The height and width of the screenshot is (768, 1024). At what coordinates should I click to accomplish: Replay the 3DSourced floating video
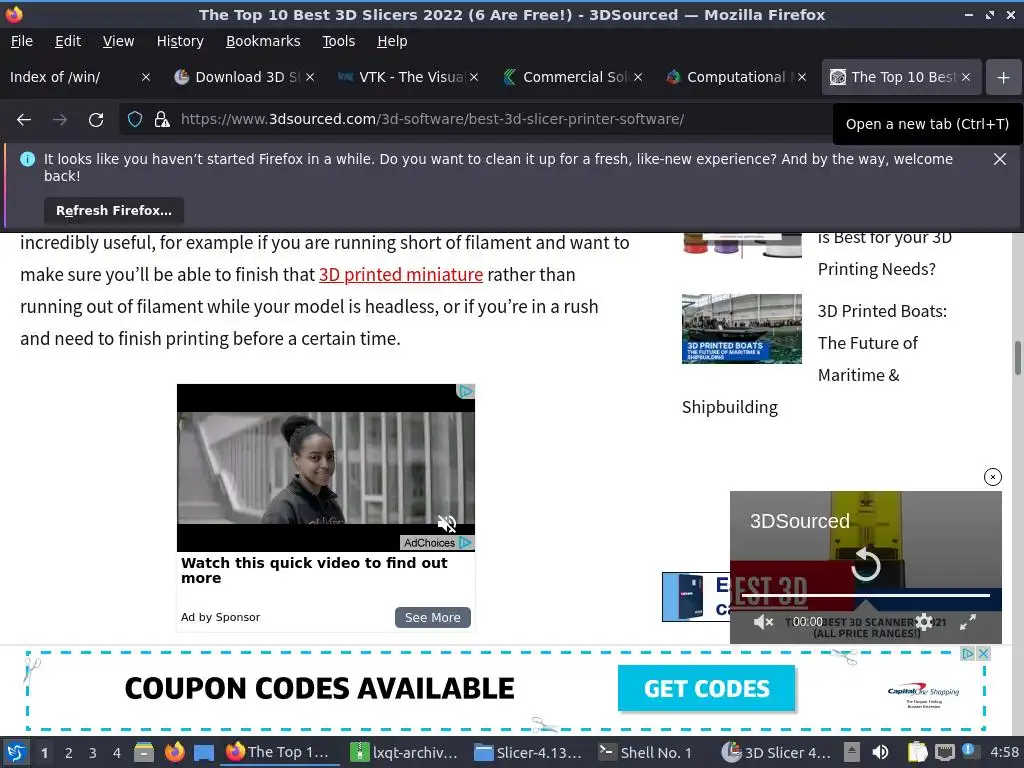[865, 564]
